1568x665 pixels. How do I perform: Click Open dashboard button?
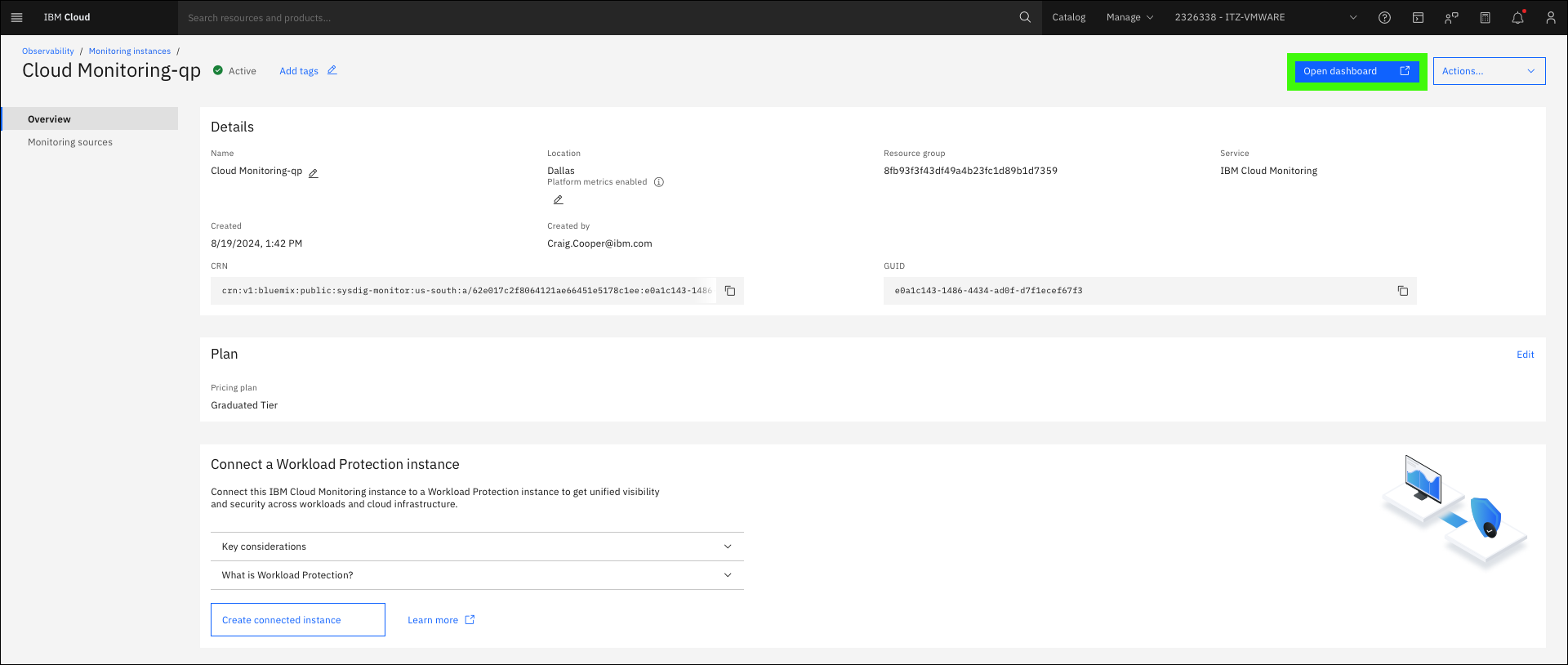click(x=1356, y=71)
